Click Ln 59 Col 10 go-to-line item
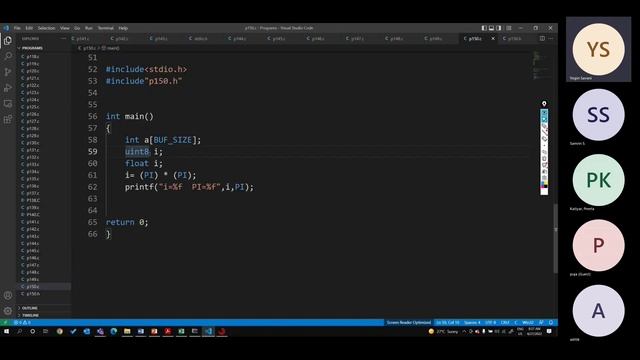 pos(447,322)
